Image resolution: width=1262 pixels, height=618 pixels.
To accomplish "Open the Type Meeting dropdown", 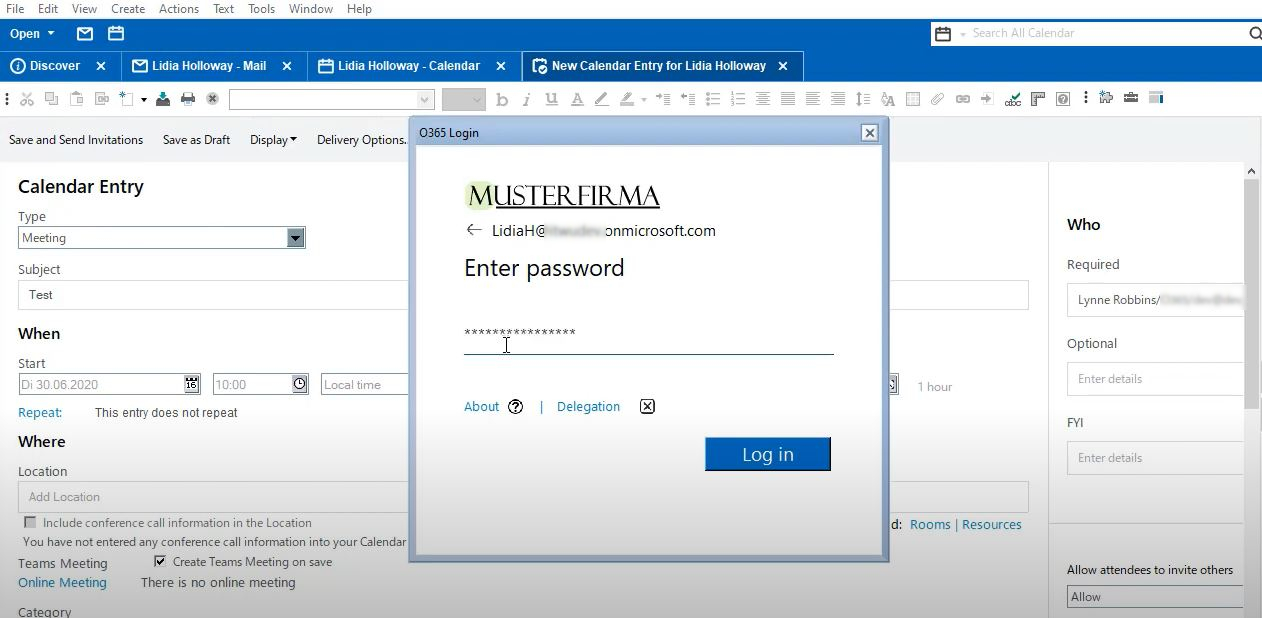I will click(295, 238).
